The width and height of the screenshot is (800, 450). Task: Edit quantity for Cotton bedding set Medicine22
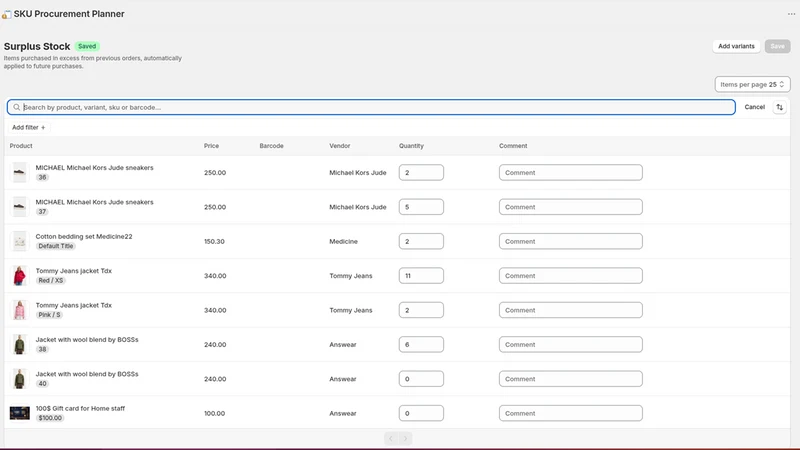(421, 241)
